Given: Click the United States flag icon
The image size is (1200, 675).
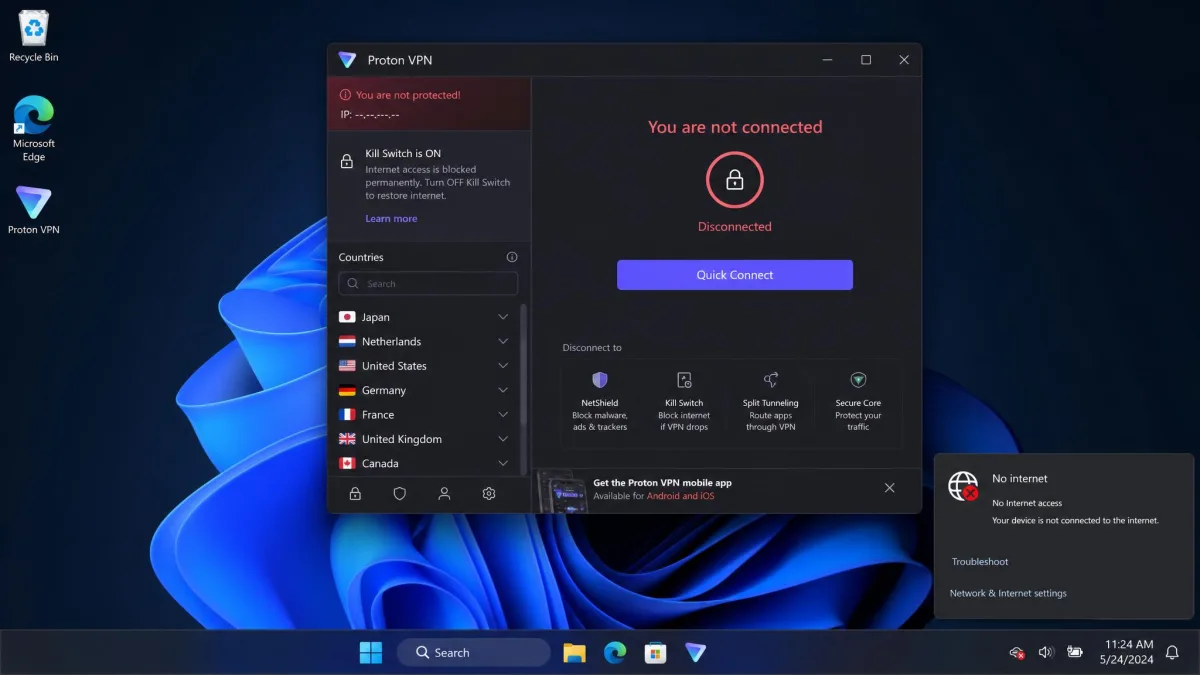Looking at the screenshot, I should [x=347, y=366].
